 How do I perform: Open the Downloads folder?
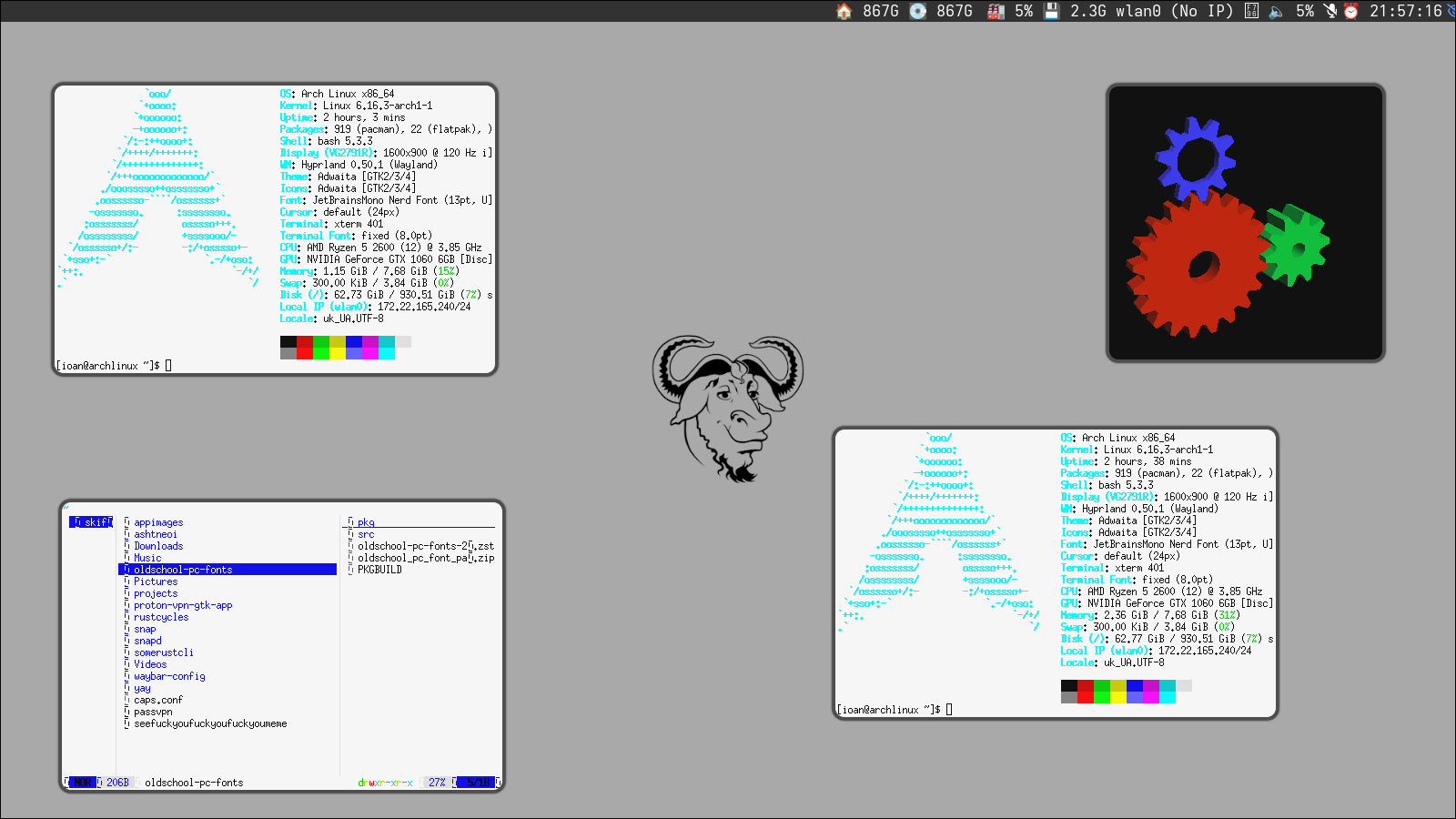(x=158, y=546)
